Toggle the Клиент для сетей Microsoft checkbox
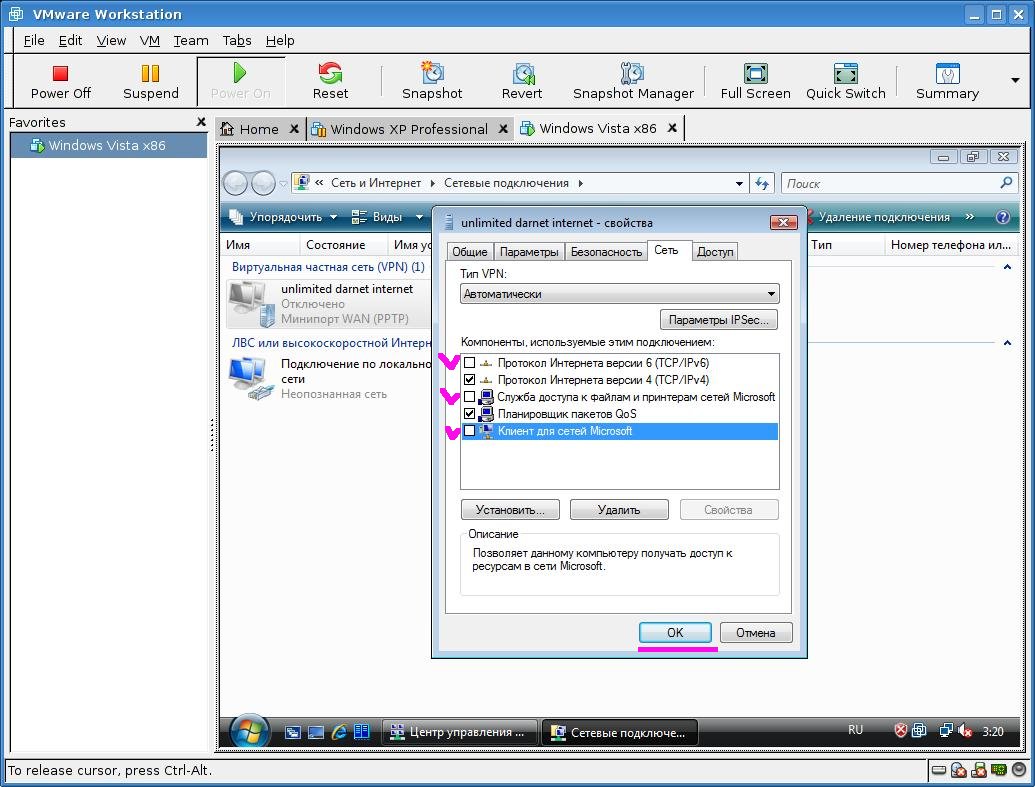 click(469, 431)
